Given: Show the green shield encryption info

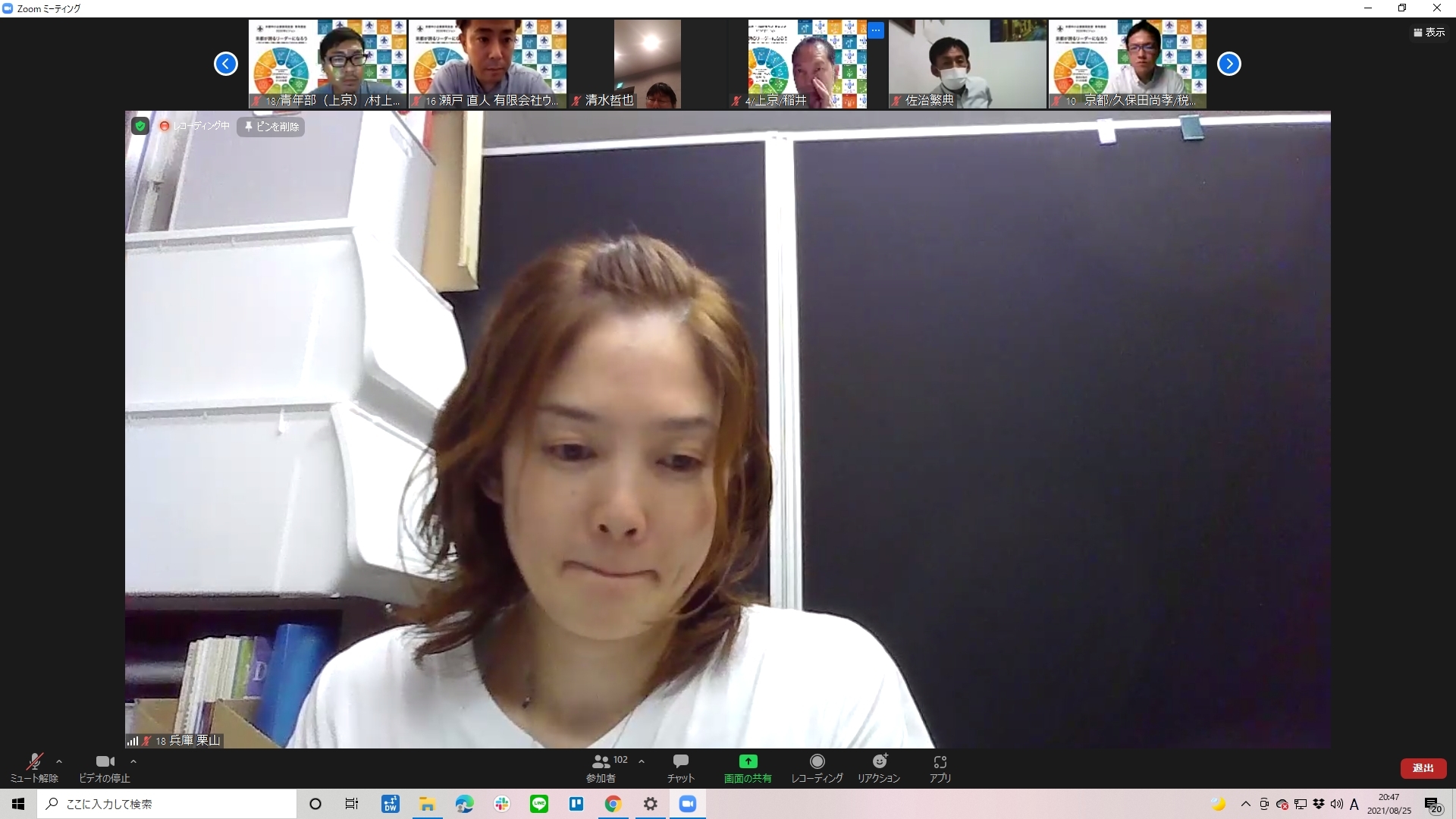Looking at the screenshot, I should 140,126.
